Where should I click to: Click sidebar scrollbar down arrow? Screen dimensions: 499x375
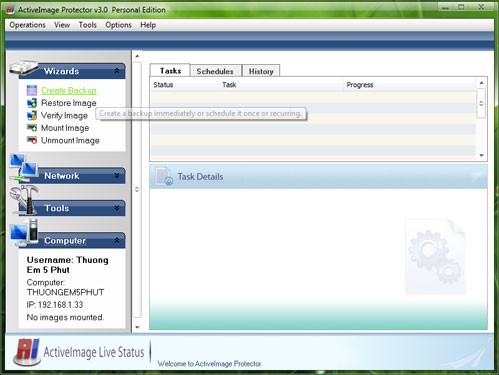(137, 327)
